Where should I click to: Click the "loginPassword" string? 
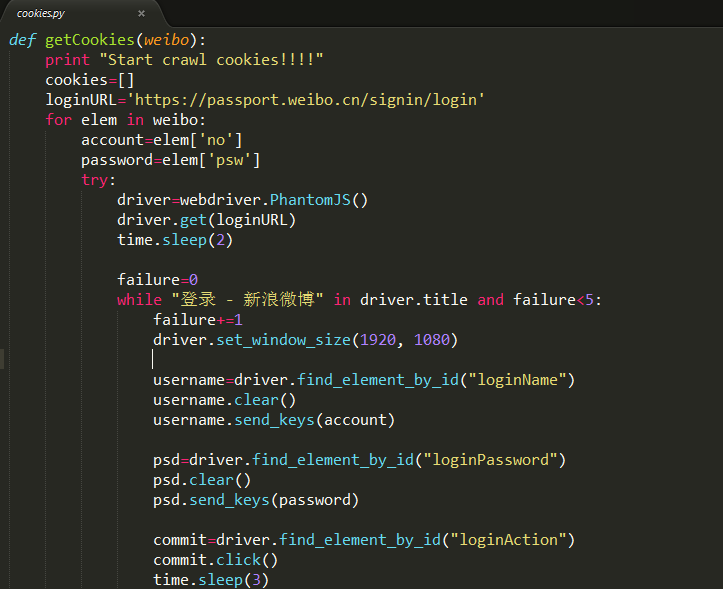click(x=491, y=460)
